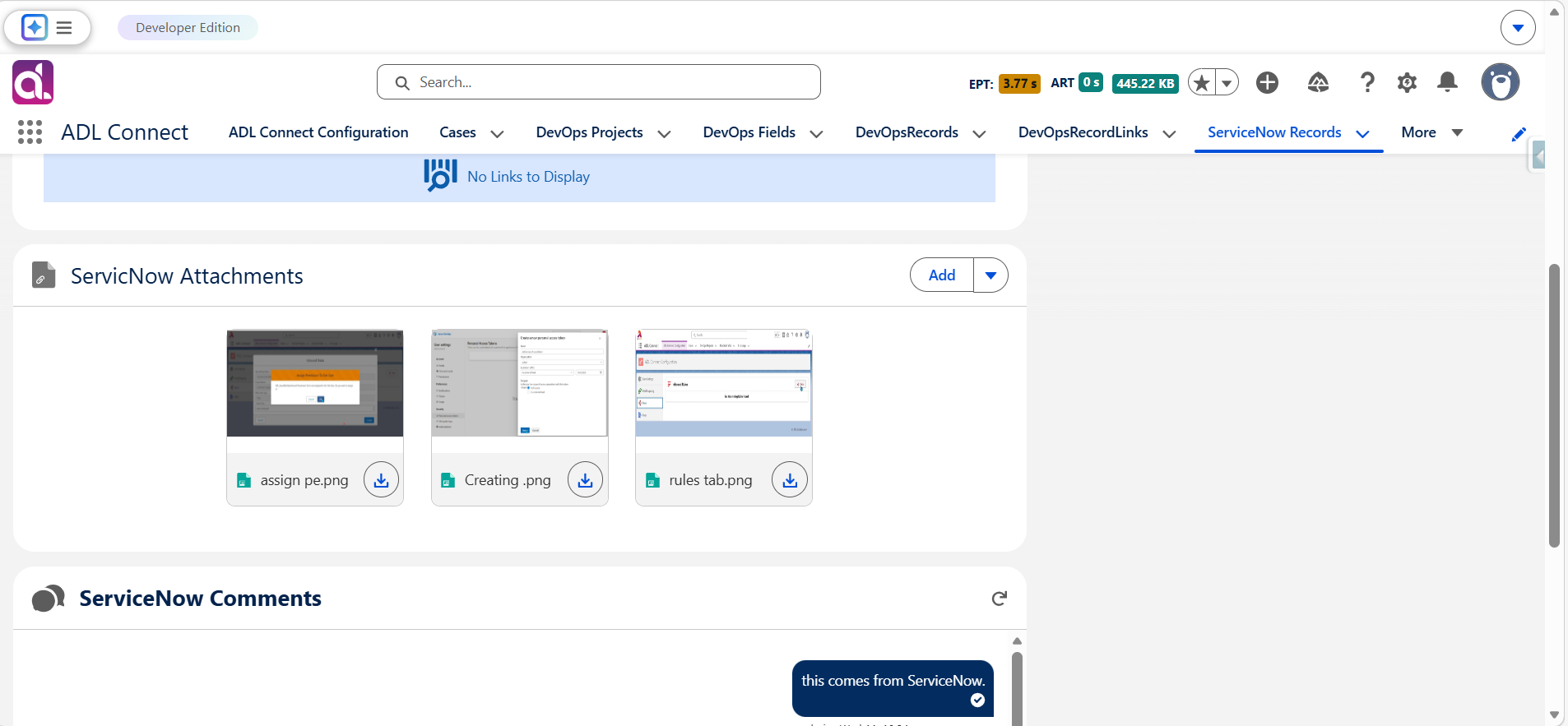The width and height of the screenshot is (1568, 726).
Task: Open the Notifications bell
Action: (1447, 82)
